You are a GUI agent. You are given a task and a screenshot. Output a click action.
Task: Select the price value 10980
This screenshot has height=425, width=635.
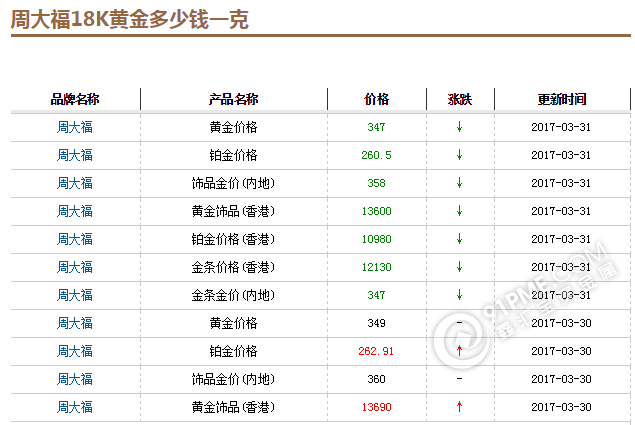pyautogui.click(x=376, y=239)
